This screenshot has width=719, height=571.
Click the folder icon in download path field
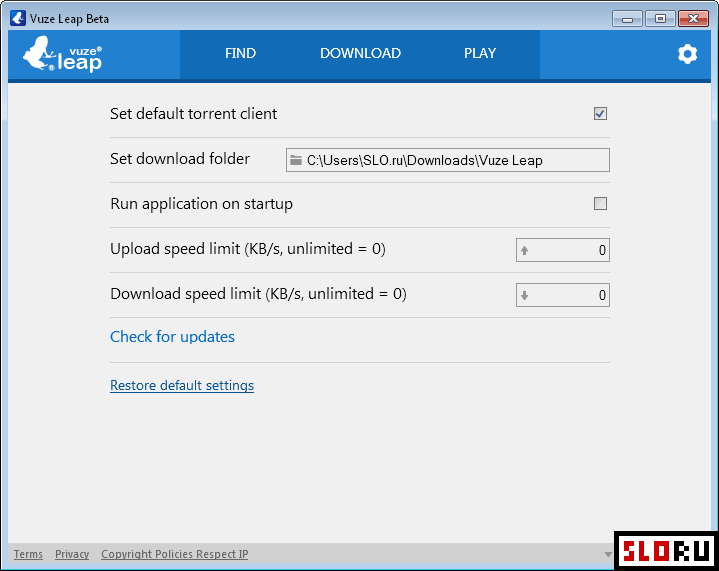coord(296,160)
